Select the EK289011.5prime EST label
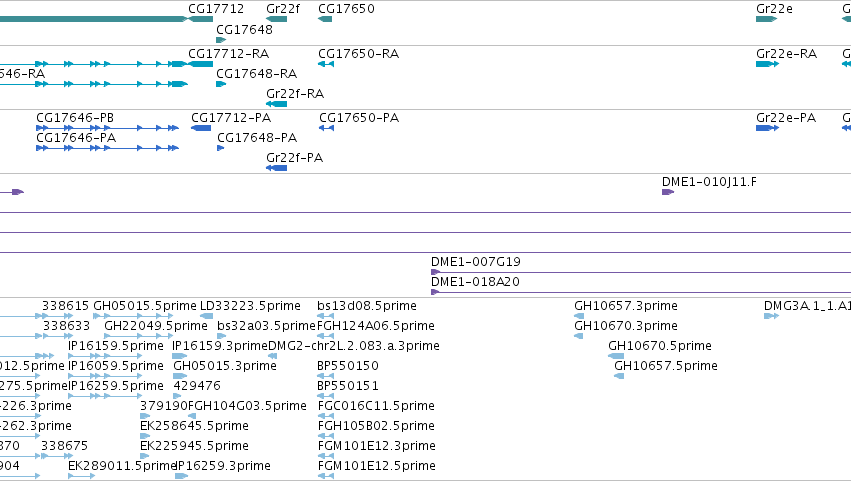This screenshot has width=851, height=481. tap(122, 466)
